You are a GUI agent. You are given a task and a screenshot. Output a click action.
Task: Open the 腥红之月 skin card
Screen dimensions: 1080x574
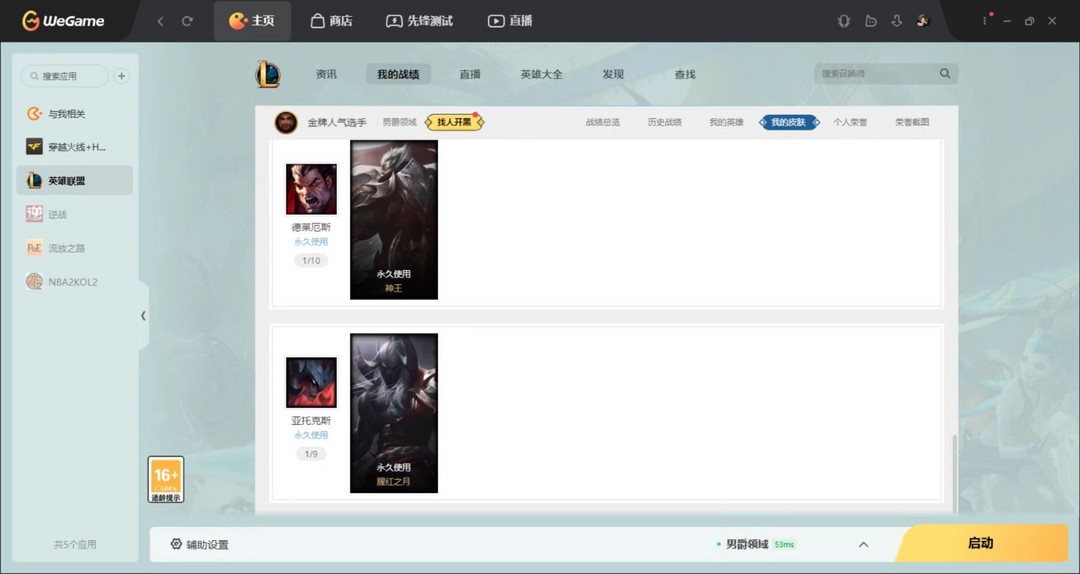pyautogui.click(x=394, y=413)
